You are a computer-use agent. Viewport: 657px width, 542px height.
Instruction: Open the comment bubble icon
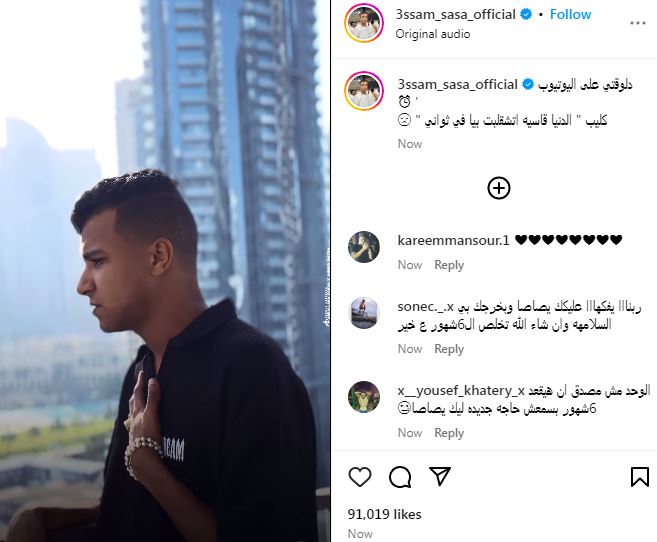point(400,477)
